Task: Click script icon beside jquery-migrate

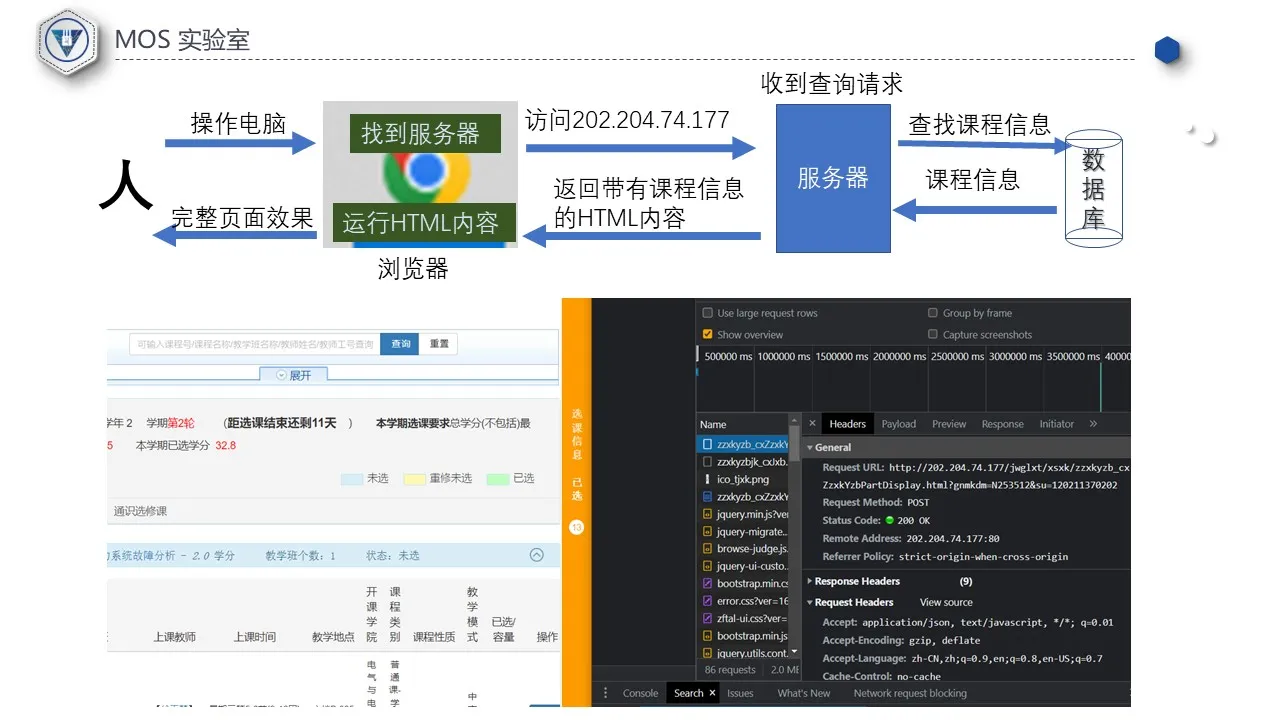Action: click(x=706, y=531)
